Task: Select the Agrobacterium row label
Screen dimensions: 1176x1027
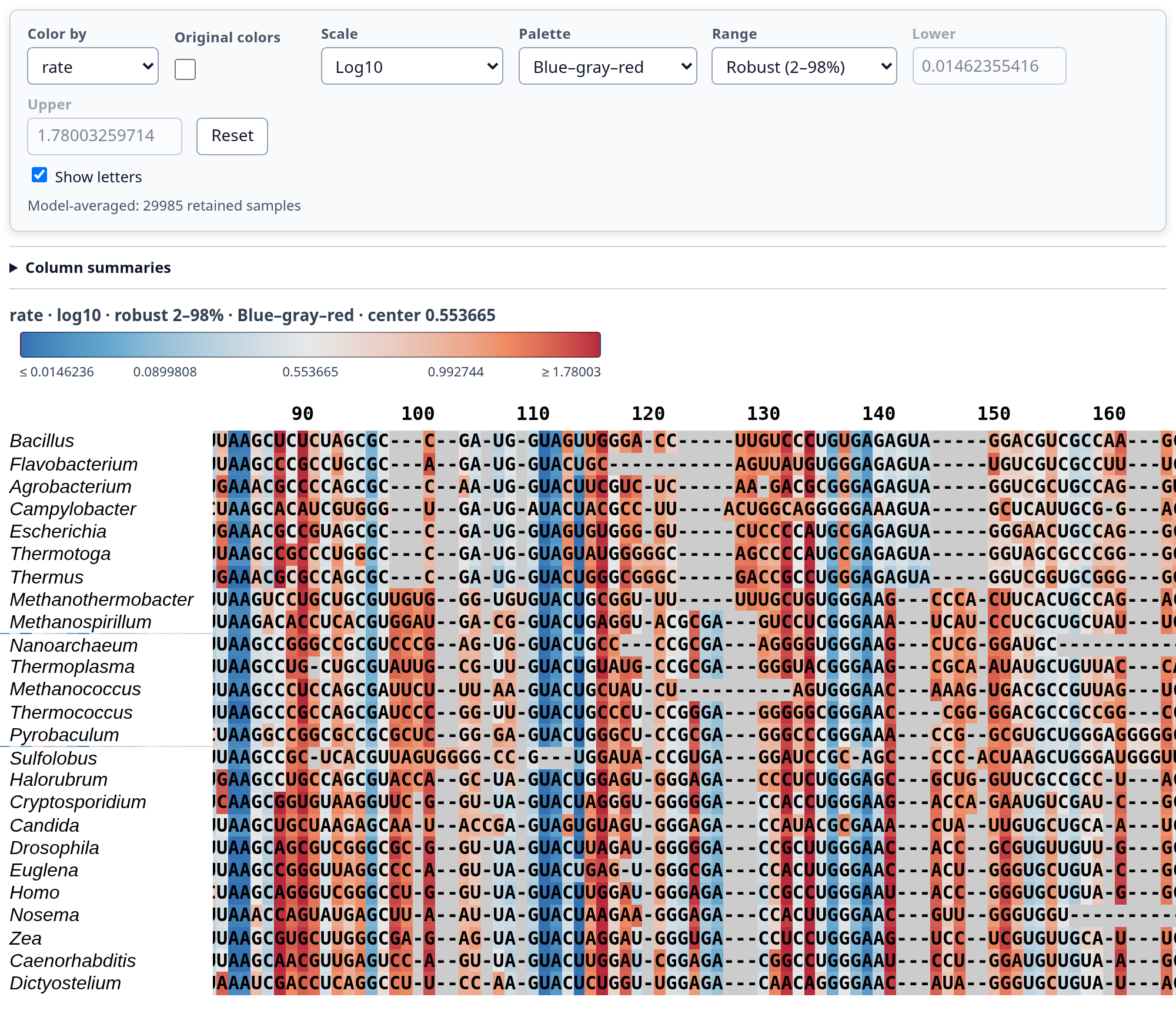Action: tap(71, 486)
